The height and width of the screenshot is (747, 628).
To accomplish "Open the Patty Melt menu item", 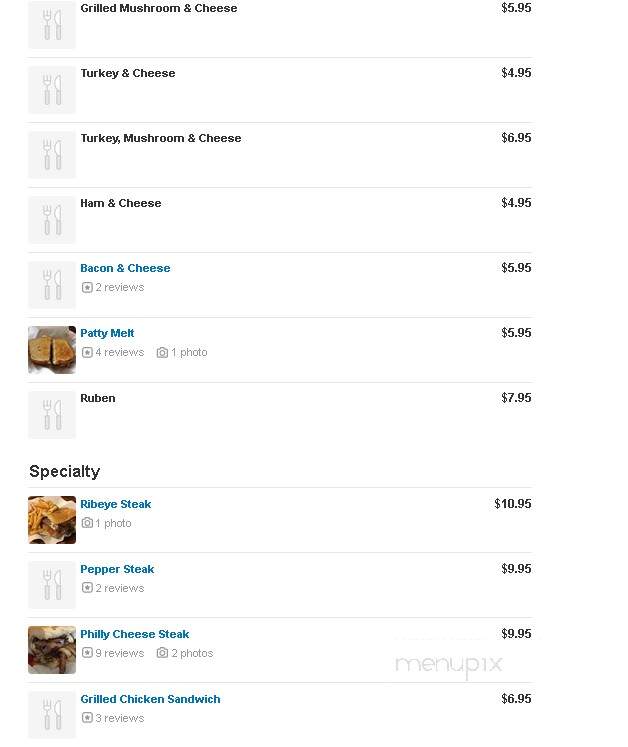I will point(107,333).
